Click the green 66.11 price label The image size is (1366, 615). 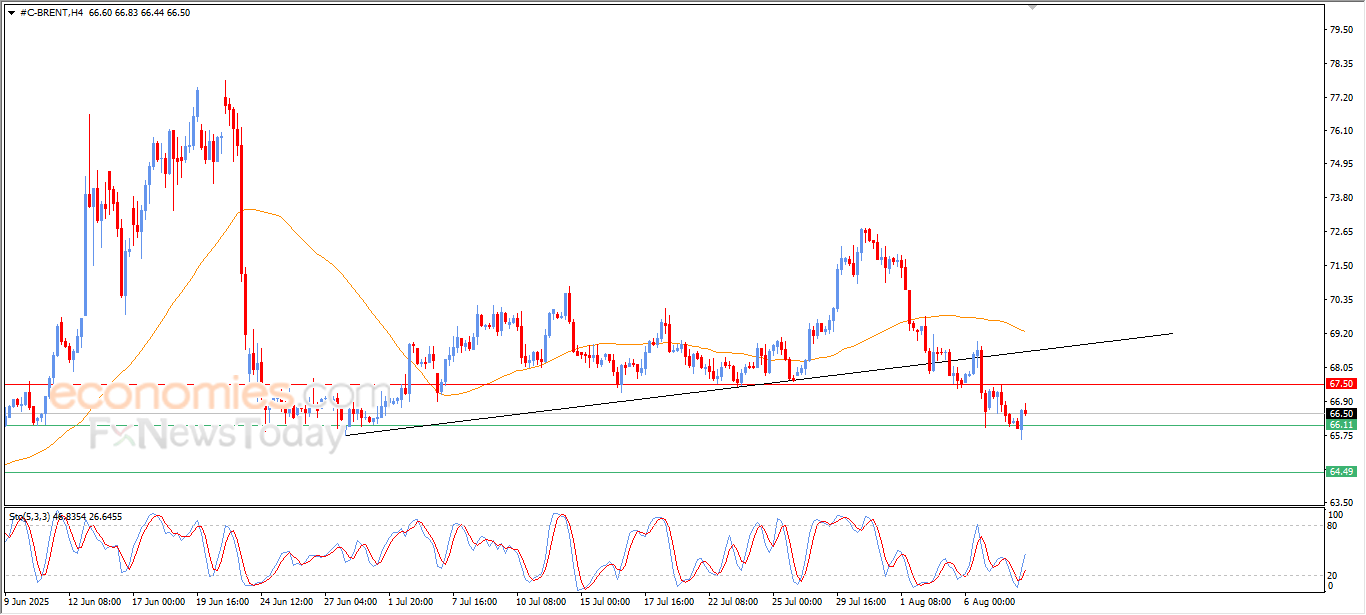pyautogui.click(x=1341, y=425)
